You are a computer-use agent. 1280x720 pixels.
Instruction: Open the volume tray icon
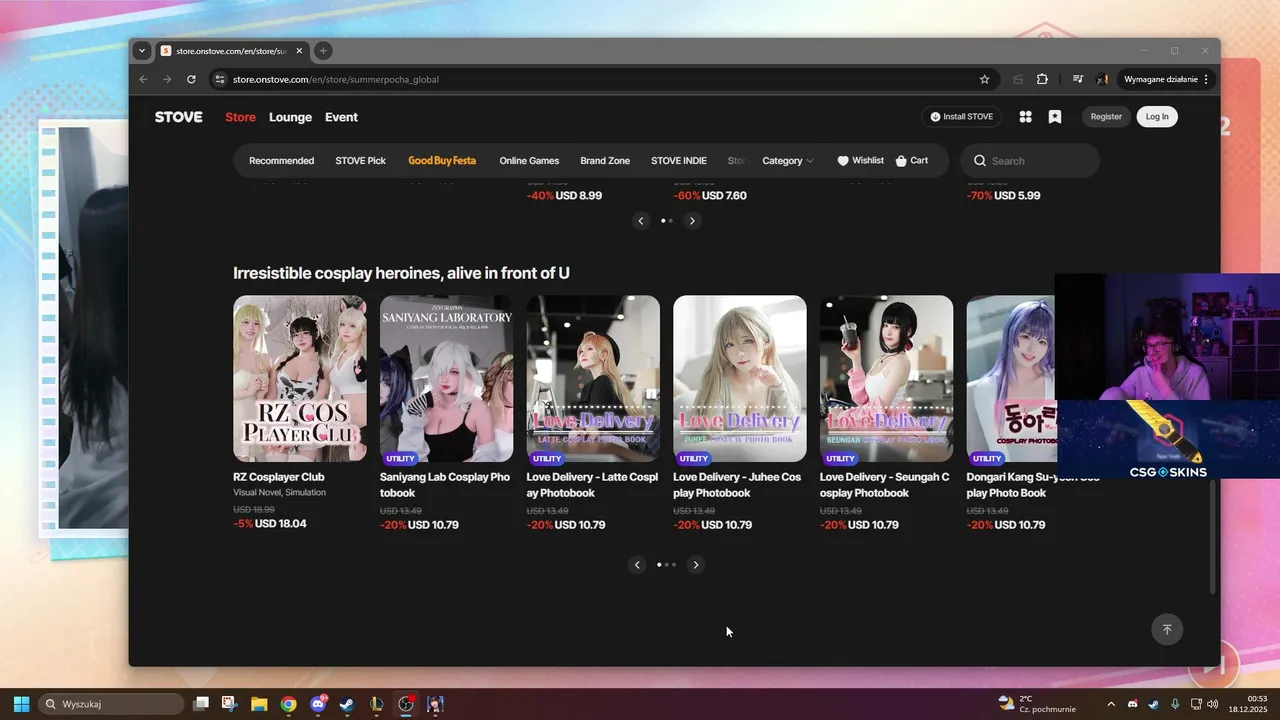pos(1212,704)
